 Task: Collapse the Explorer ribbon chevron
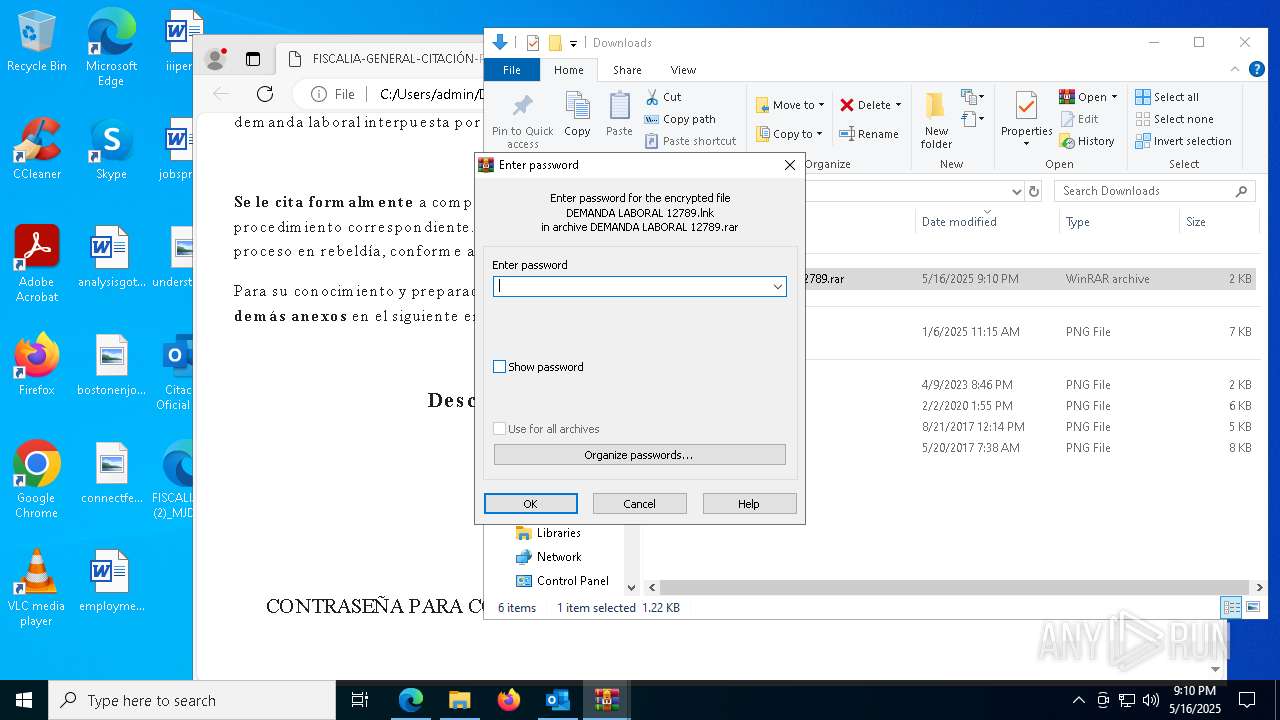tap(1234, 70)
